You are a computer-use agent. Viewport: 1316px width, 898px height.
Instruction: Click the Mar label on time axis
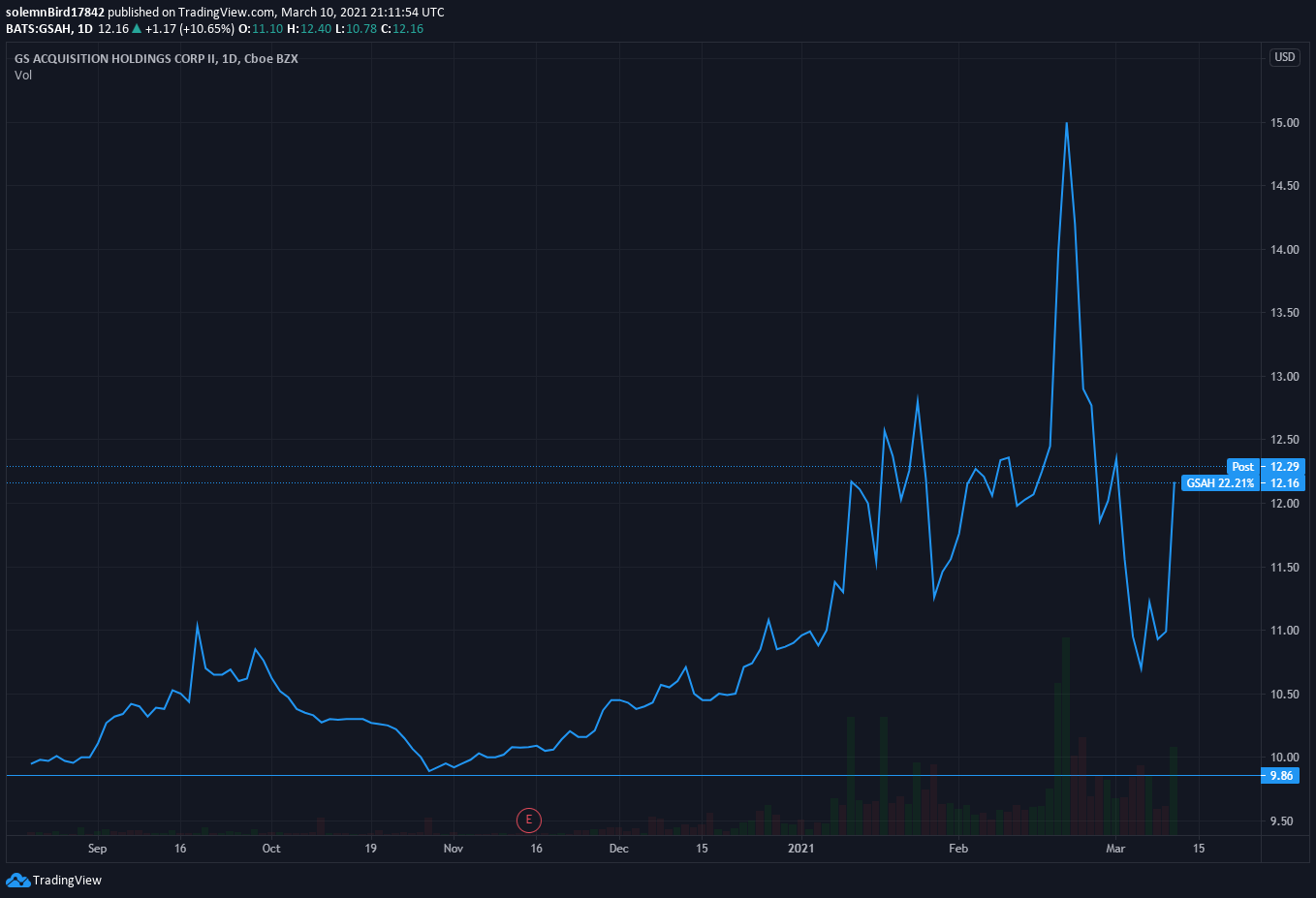[x=1115, y=849]
